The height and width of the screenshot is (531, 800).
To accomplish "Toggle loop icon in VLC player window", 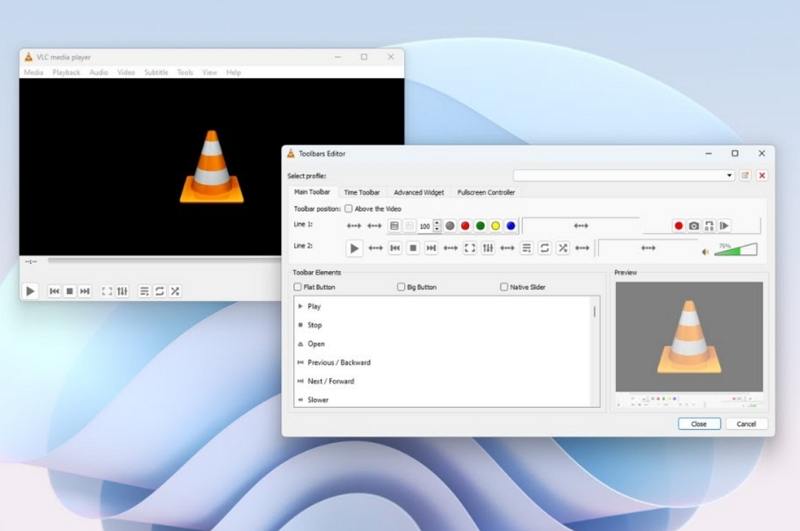I will pos(160,291).
